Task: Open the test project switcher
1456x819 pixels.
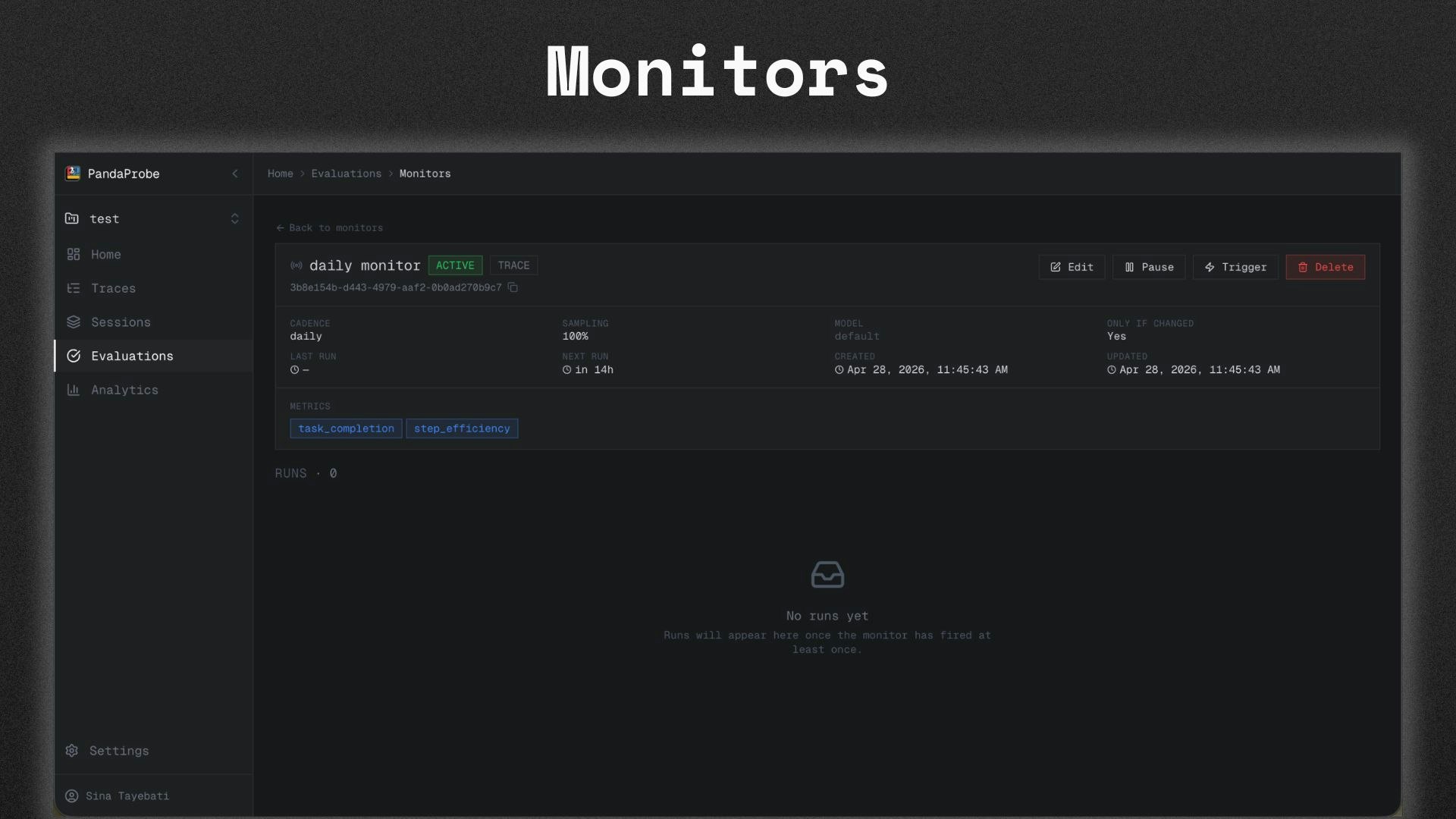Action: click(x=153, y=218)
